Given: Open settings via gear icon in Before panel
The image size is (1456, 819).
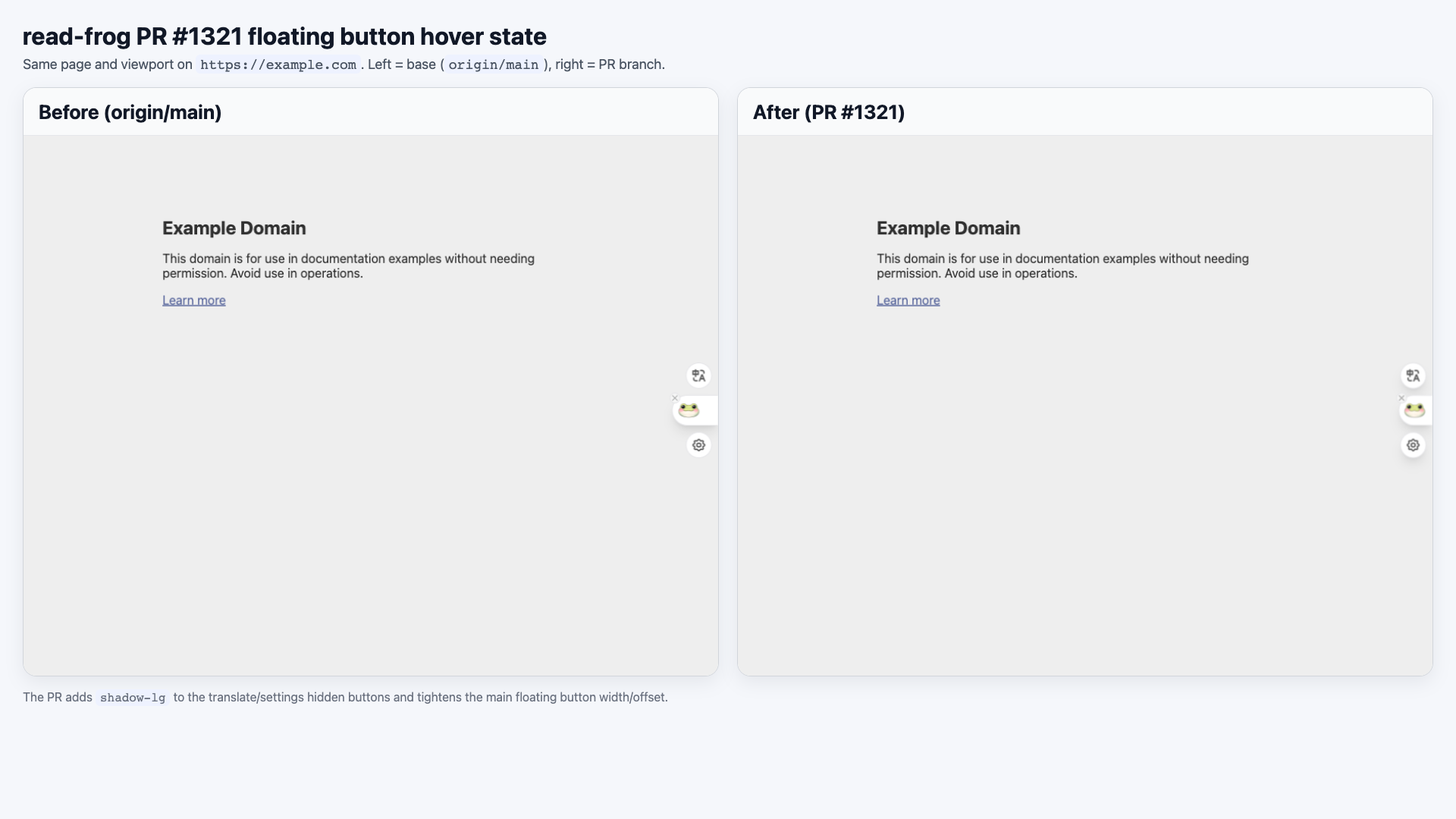Looking at the screenshot, I should [x=698, y=445].
